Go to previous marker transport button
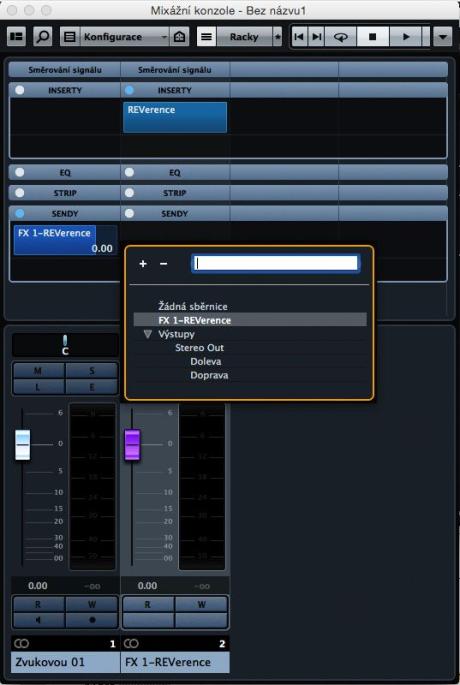 (x=299, y=37)
